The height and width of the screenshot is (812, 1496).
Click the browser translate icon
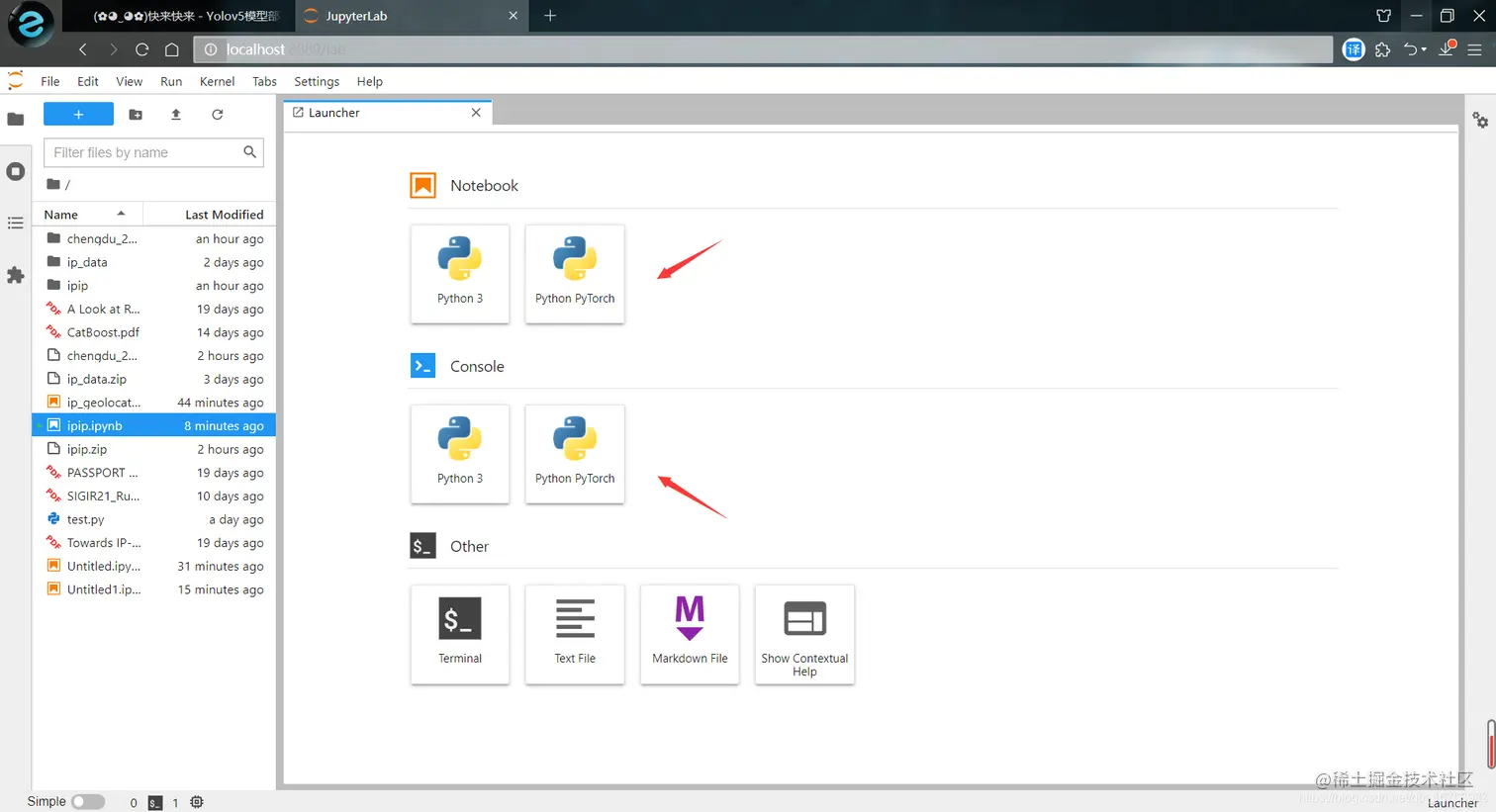[1354, 49]
